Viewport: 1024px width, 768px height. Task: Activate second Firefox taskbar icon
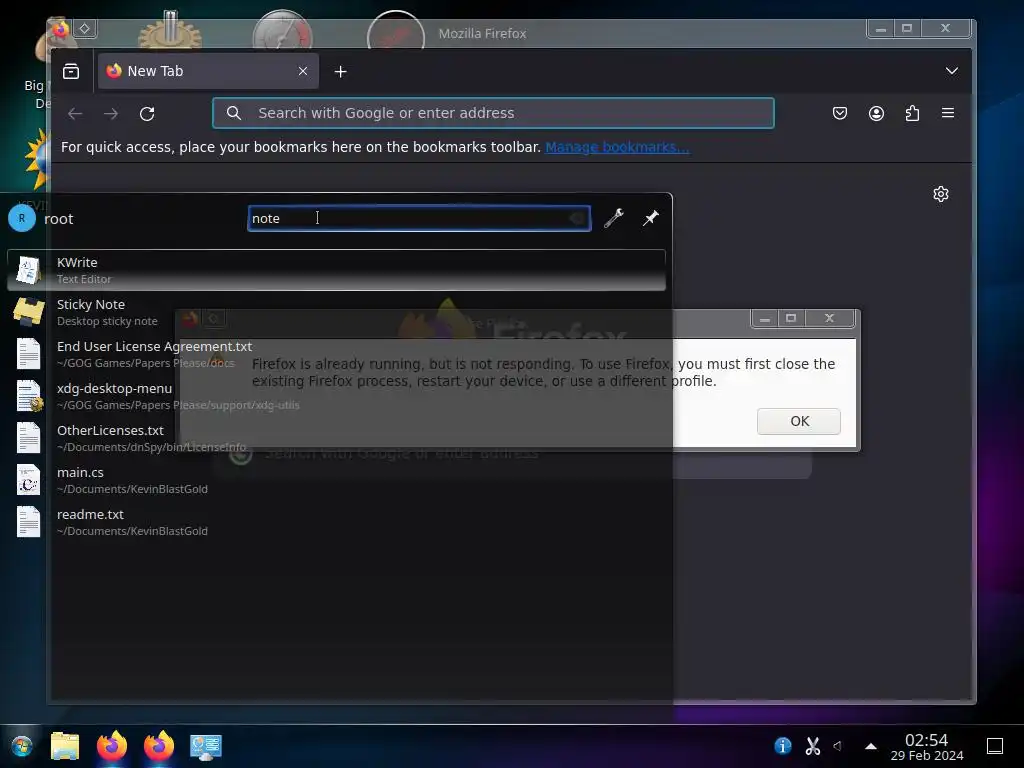point(159,746)
